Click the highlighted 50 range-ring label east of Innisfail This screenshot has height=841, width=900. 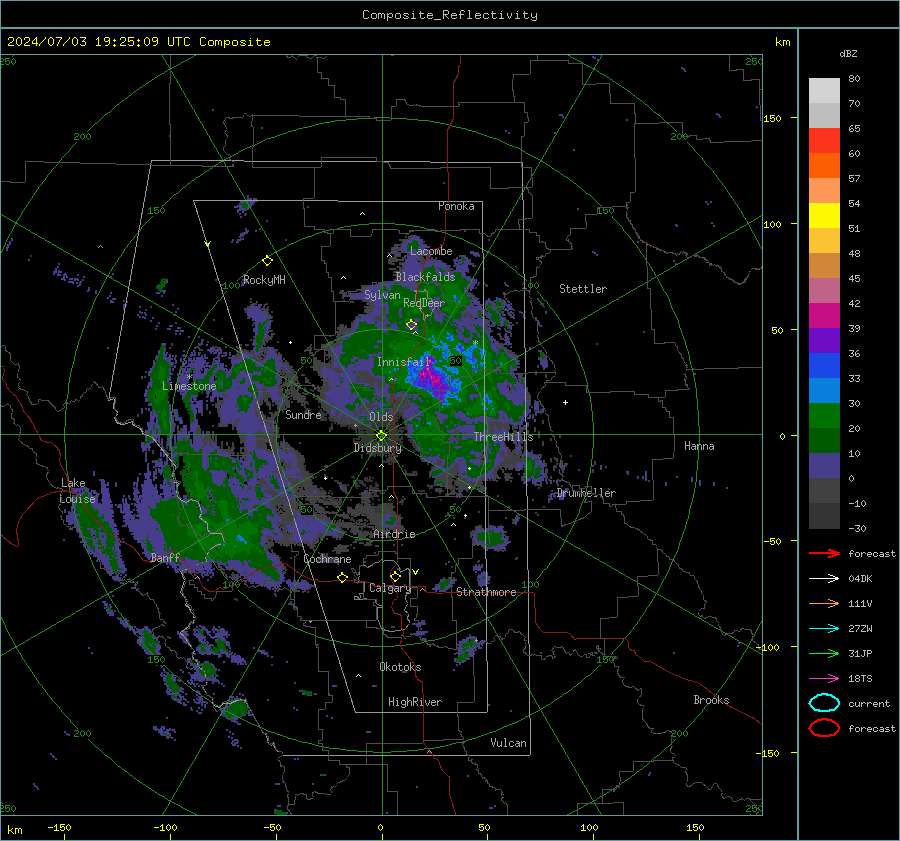(x=456, y=361)
